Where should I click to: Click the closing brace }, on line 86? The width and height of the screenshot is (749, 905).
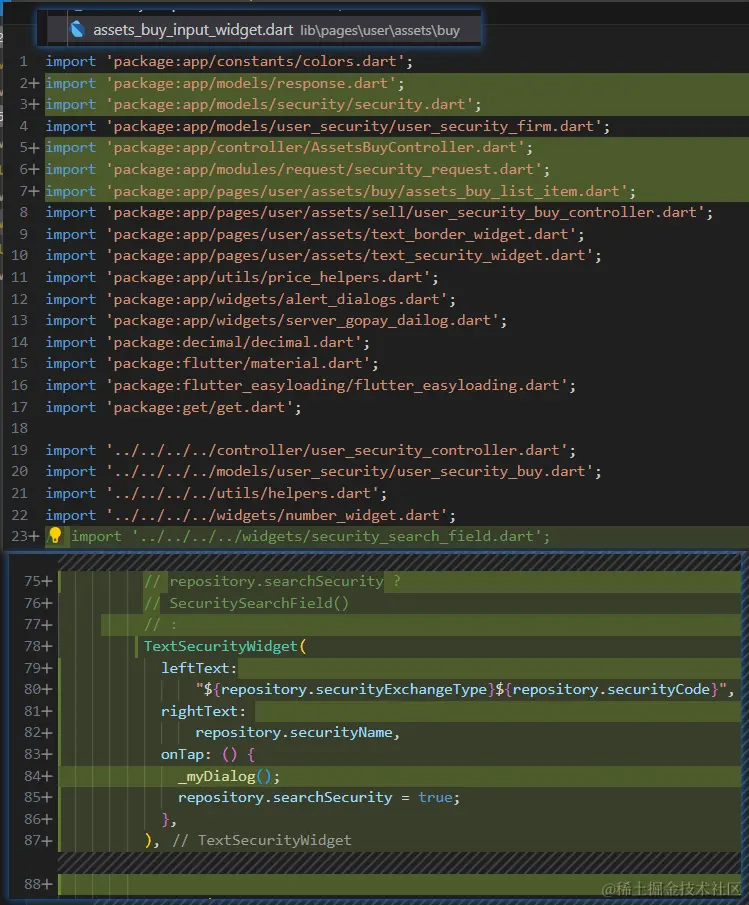click(x=169, y=819)
